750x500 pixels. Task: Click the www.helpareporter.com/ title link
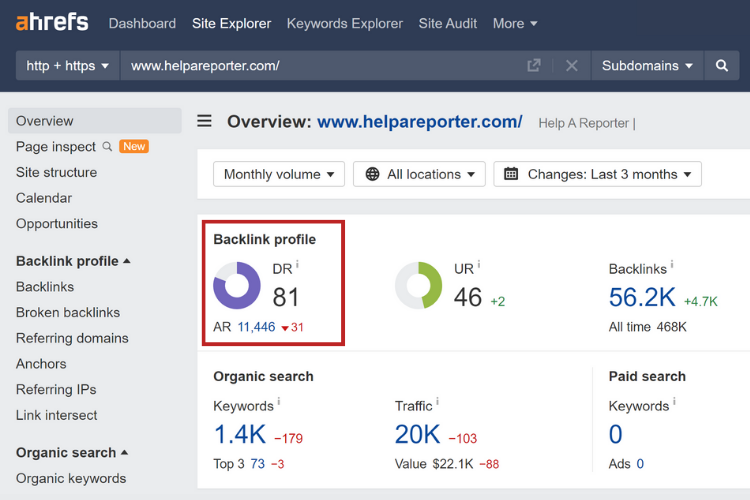pyautogui.click(x=420, y=122)
